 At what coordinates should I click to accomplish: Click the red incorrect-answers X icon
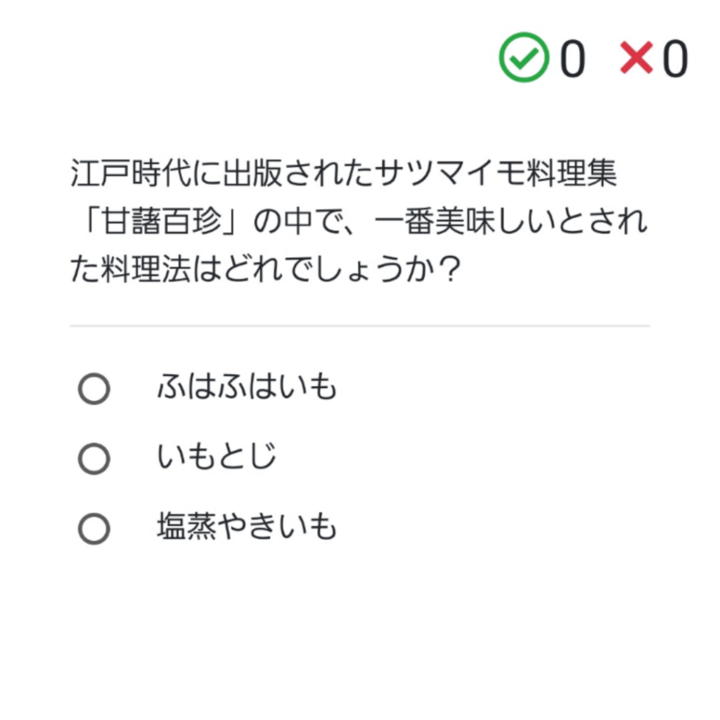(x=636, y=58)
